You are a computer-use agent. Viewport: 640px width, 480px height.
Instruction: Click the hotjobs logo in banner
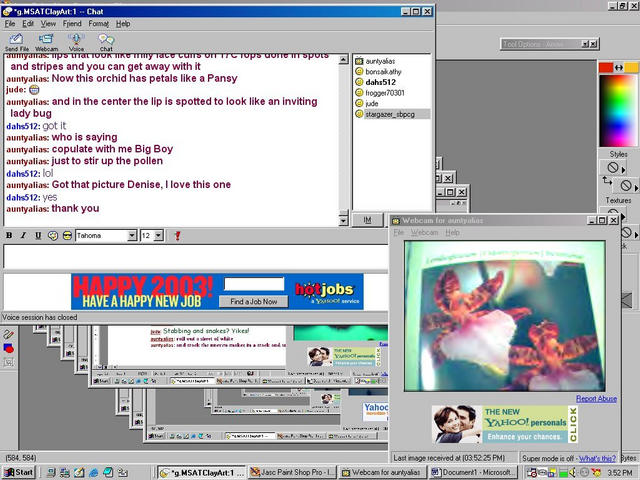[327, 291]
